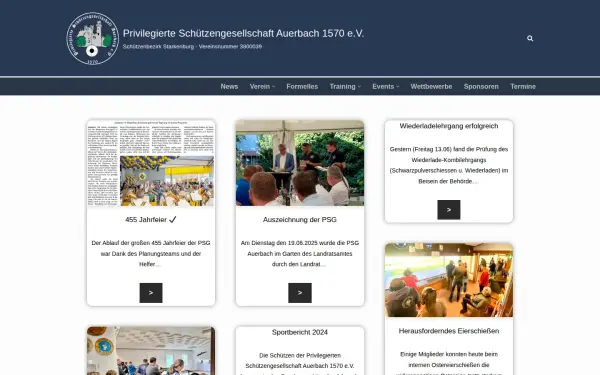
Task: Open the Auszeichnung der PSG title
Action: tap(300, 220)
